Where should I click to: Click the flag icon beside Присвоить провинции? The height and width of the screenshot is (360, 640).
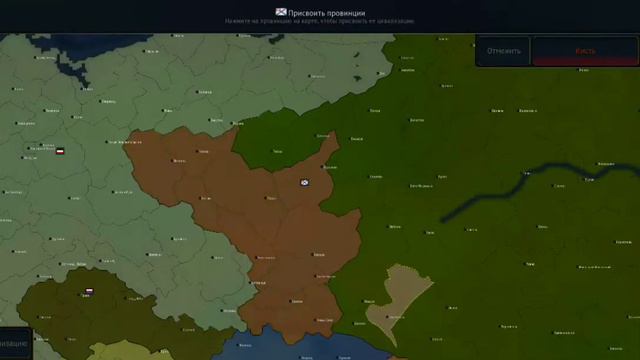[281, 12]
